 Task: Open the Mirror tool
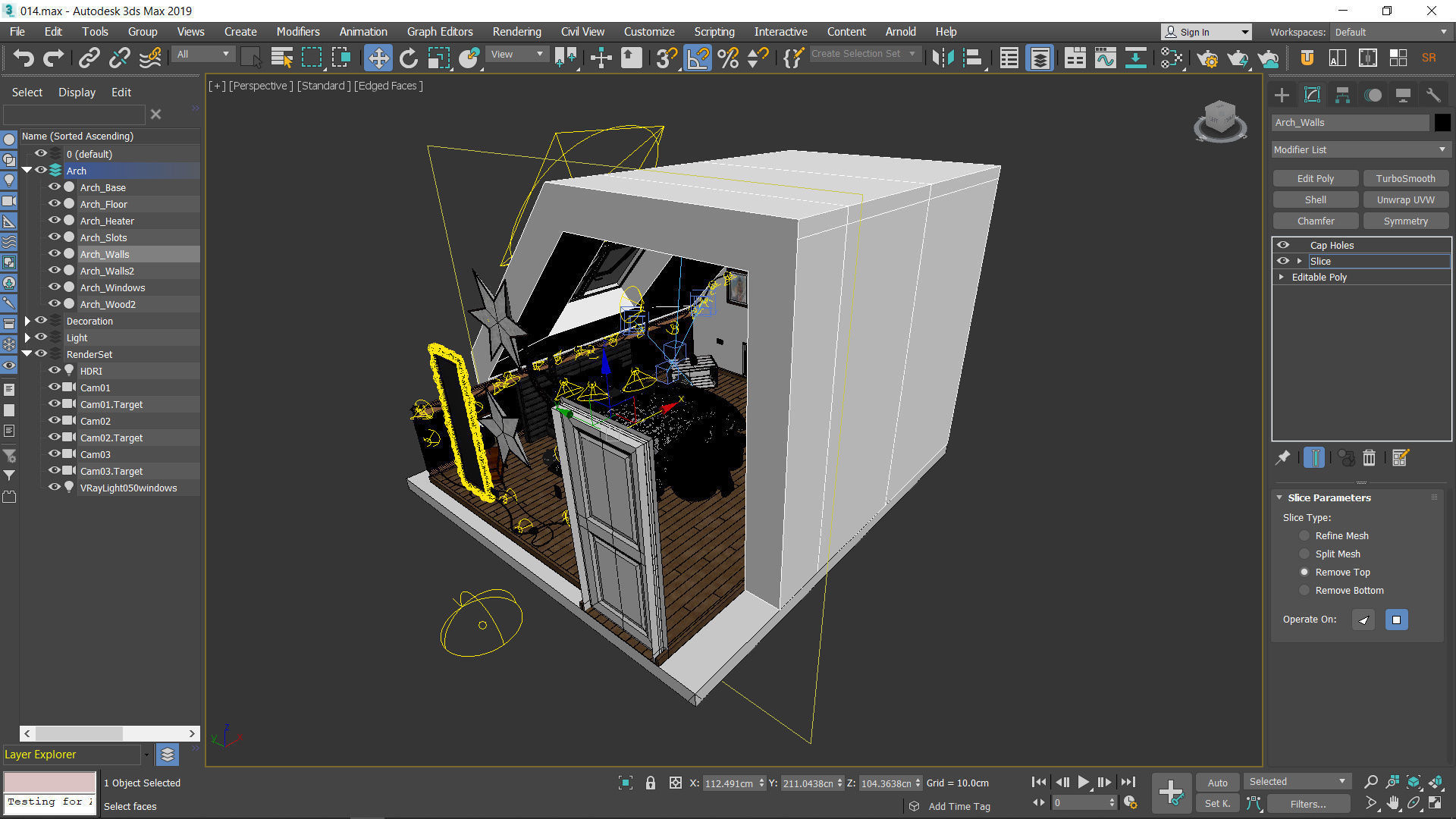943,58
